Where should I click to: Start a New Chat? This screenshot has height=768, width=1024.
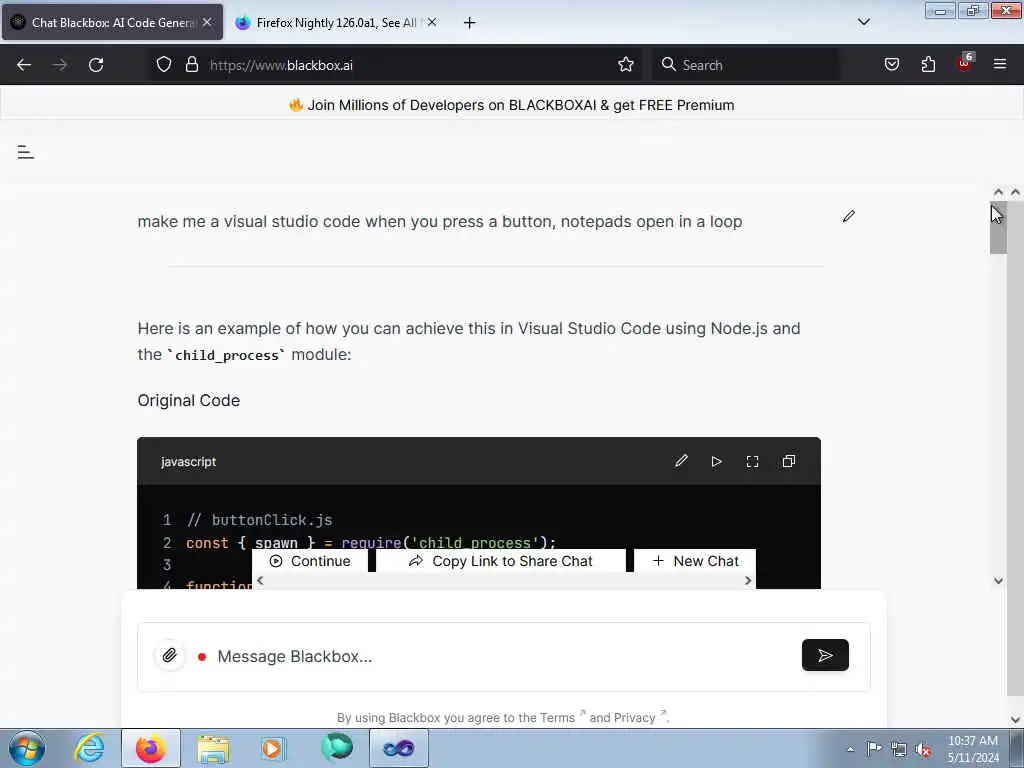coord(695,561)
